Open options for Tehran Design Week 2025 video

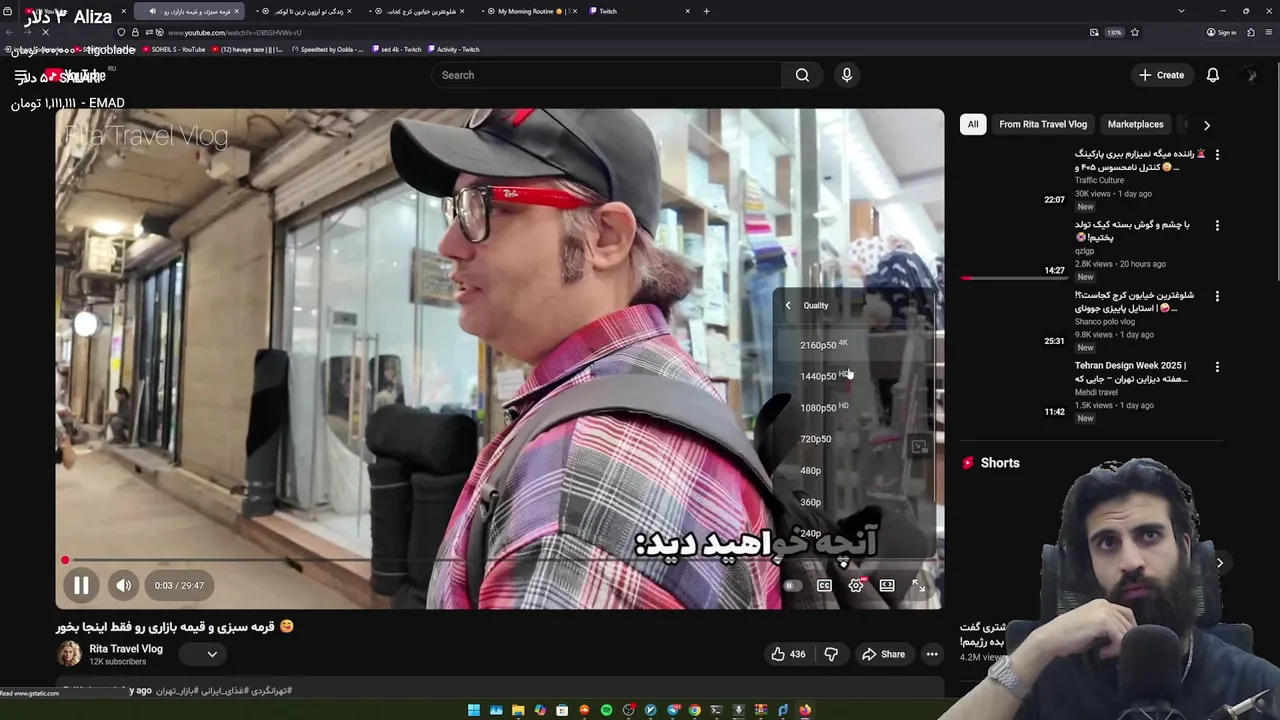[x=1217, y=367]
